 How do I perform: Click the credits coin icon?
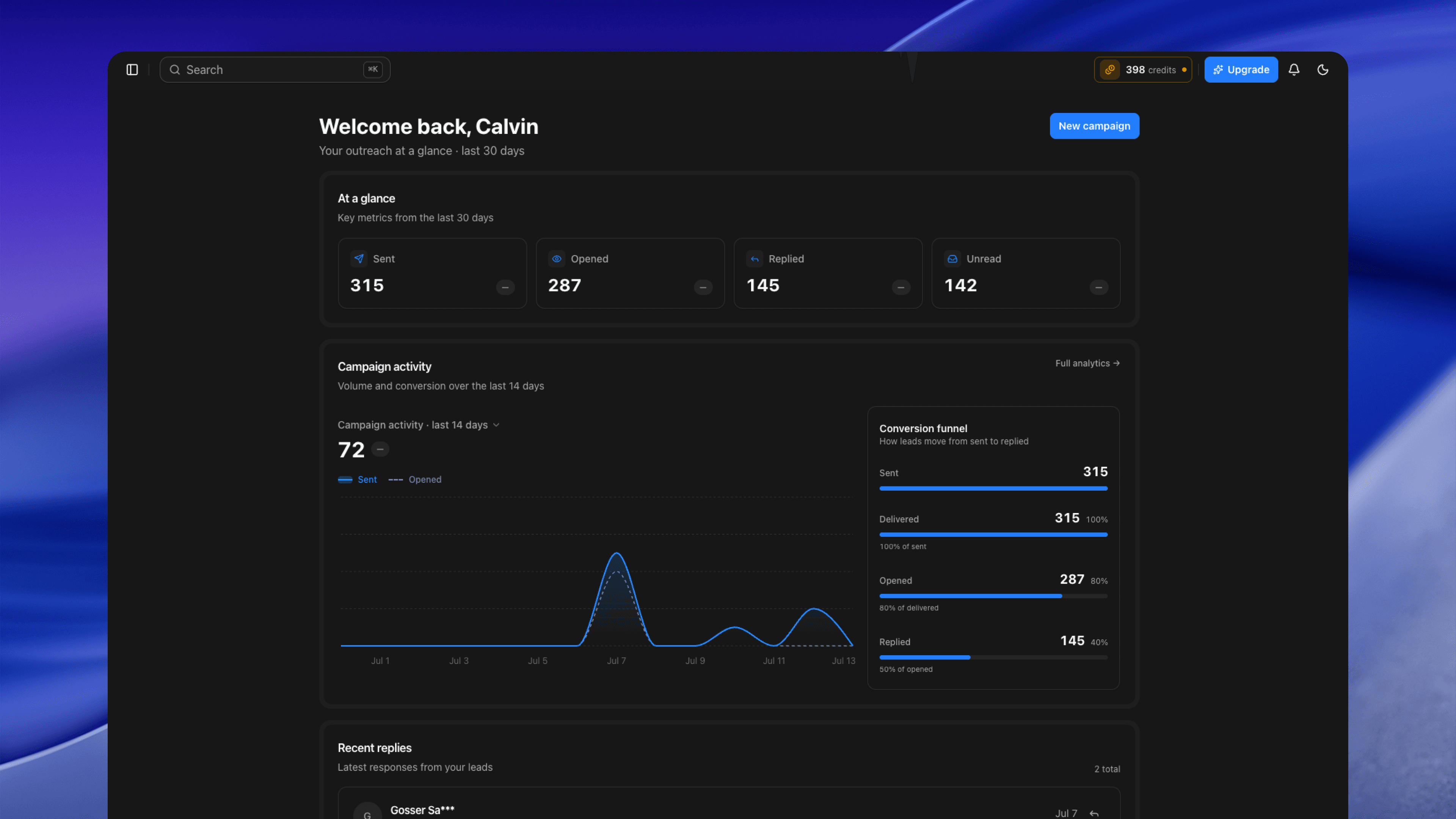click(x=1109, y=69)
